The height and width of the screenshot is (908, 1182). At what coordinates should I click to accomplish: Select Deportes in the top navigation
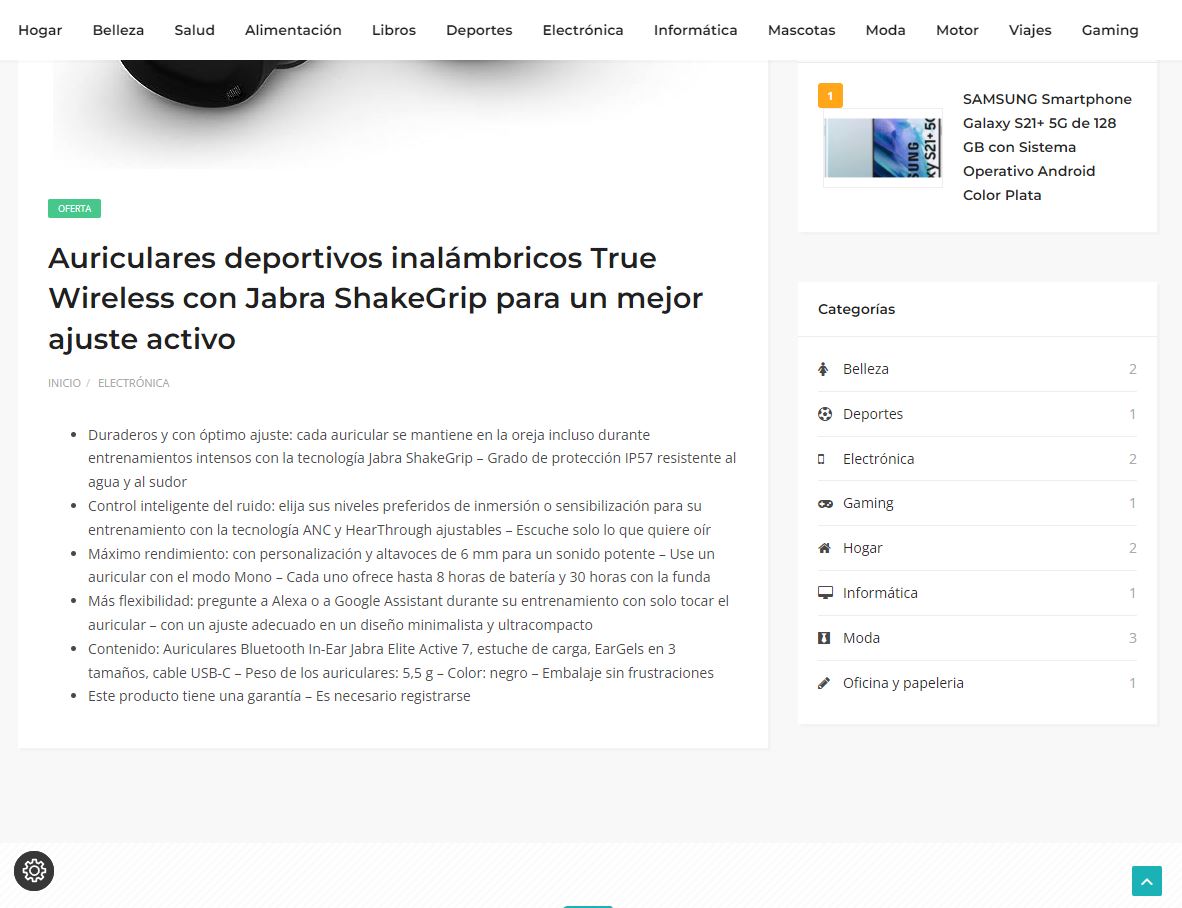(x=479, y=30)
